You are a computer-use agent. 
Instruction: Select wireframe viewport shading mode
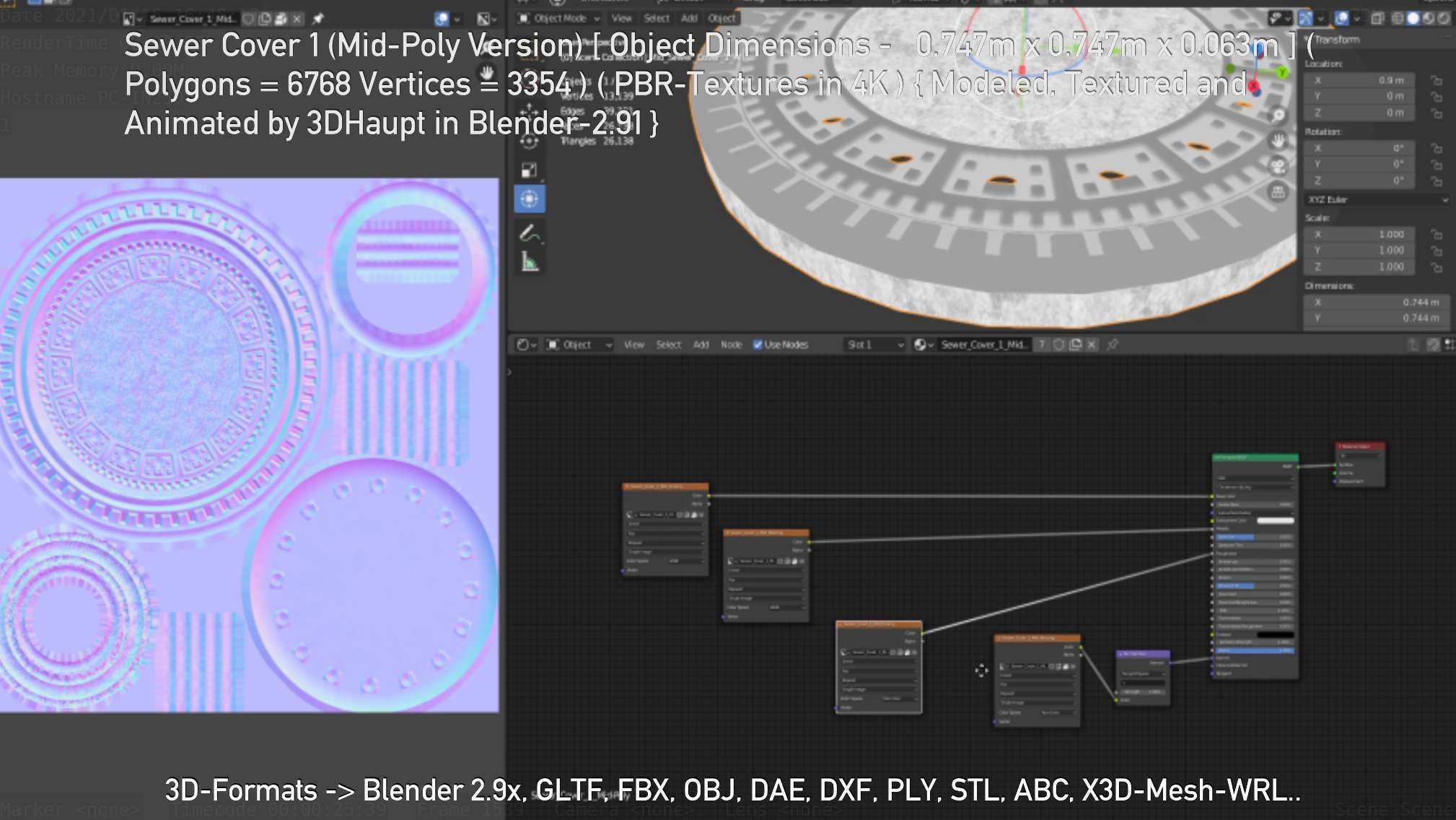pos(1398,19)
